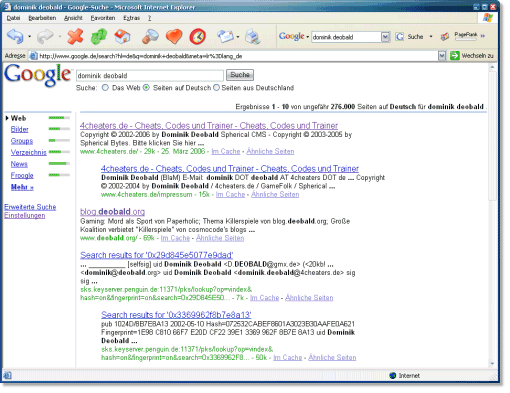Screen dimensions: 510x393
Task: Open the Google toolbar logo dropdown
Action: 307,37
